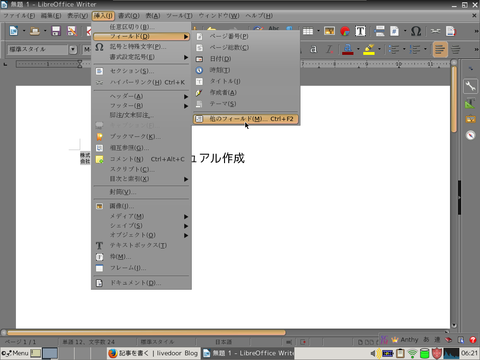Select 画像(I)... in the Insert menu

141,206
